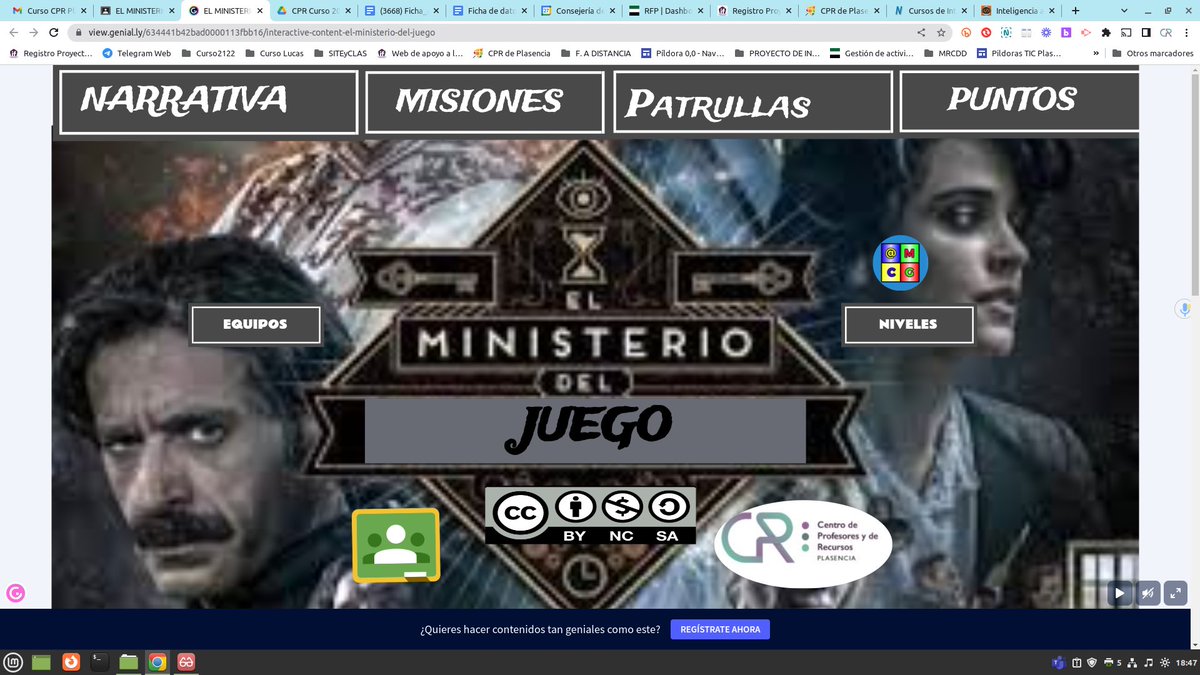The width and height of the screenshot is (1200, 675).
Task: Go back in the browser
Action: point(13,32)
